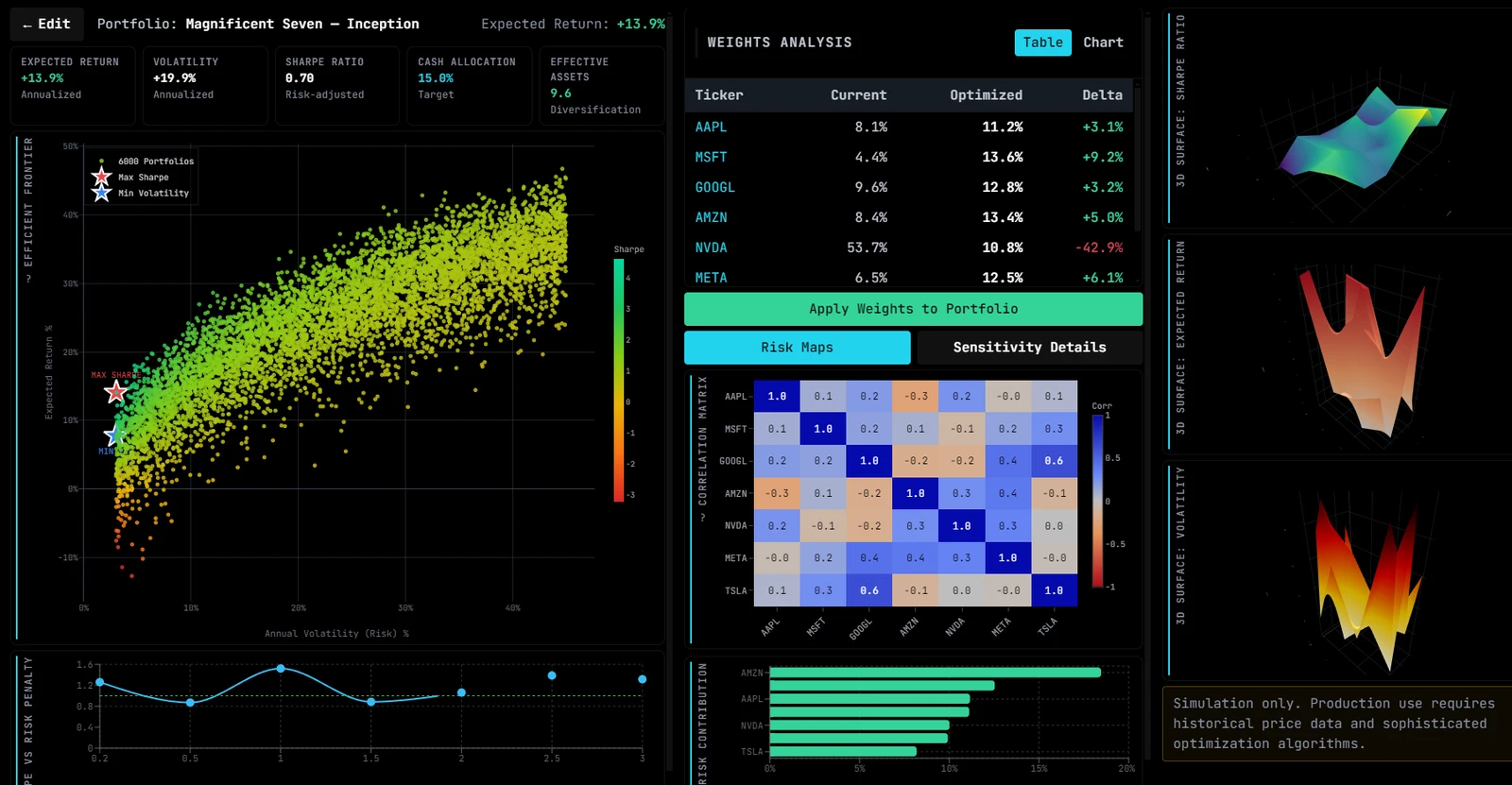Switch weights analysis to Table view

pyautogui.click(x=1042, y=43)
